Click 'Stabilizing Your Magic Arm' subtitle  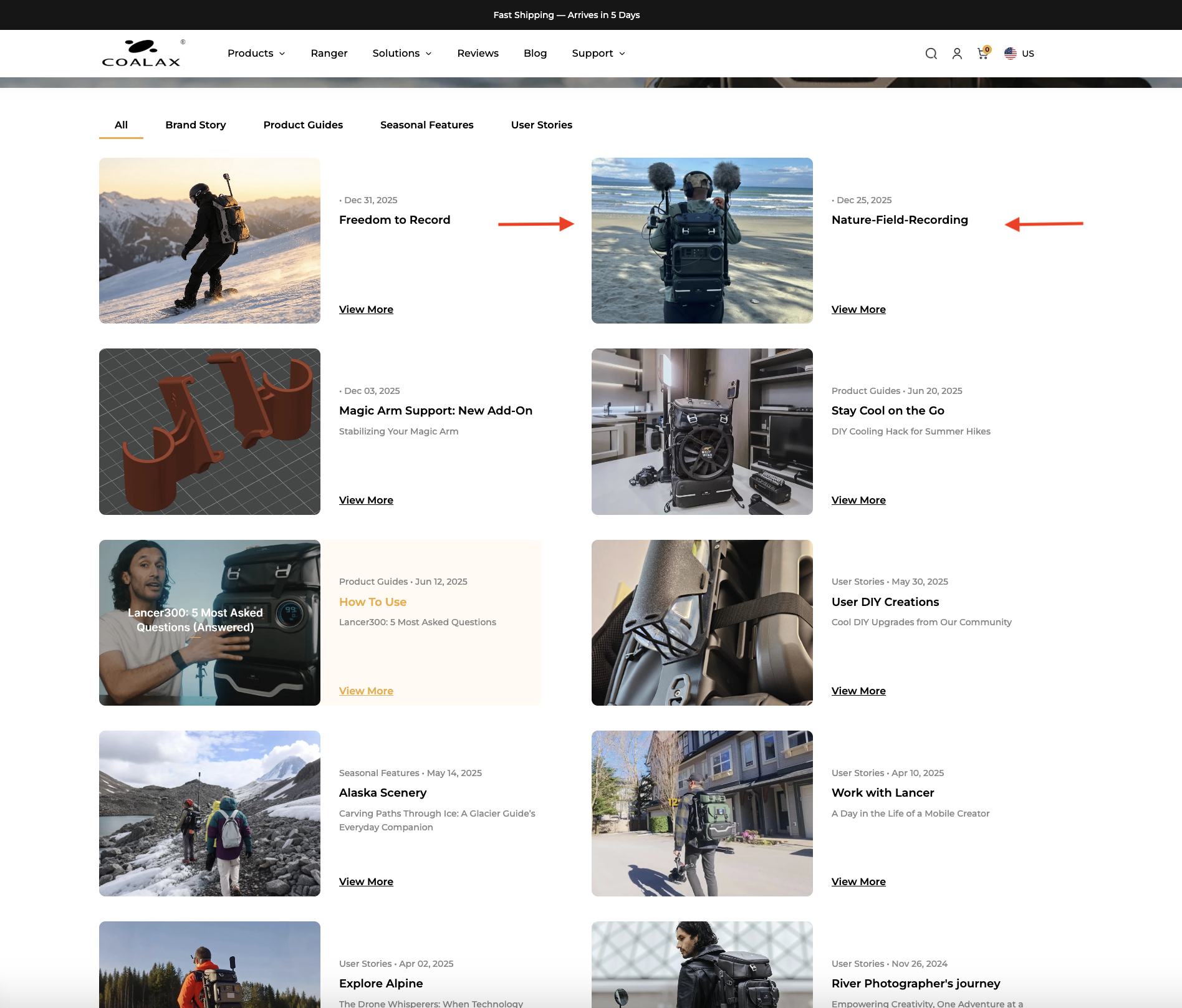(399, 431)
